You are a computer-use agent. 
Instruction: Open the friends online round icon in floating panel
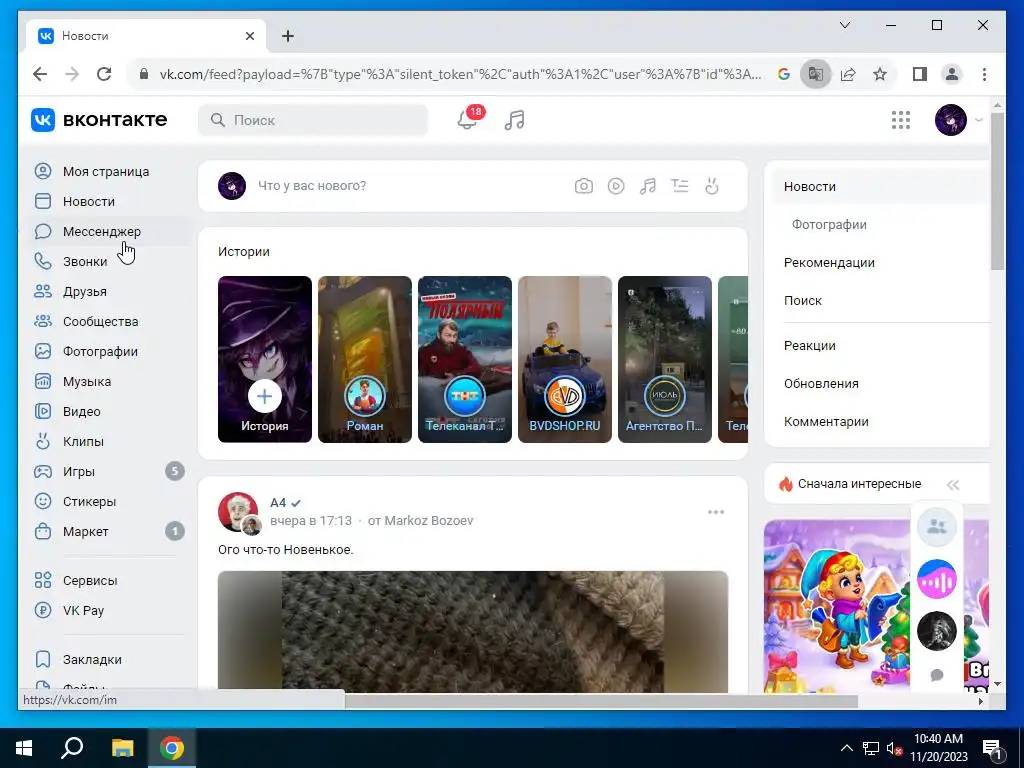tap(936, 526)
